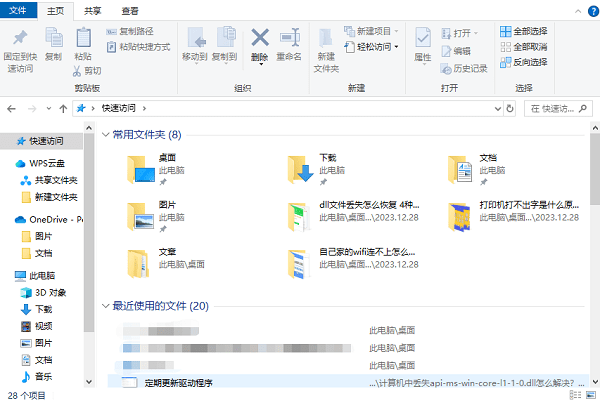Switch to large icons view in status bar

point(591,395)
